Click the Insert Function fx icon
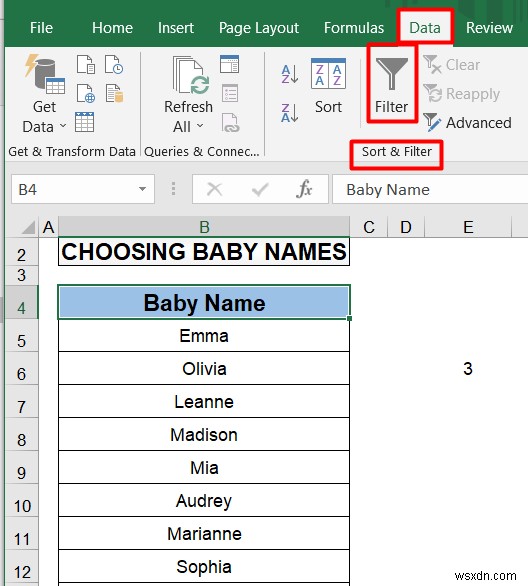528x586 pixels. click(304, 189)
